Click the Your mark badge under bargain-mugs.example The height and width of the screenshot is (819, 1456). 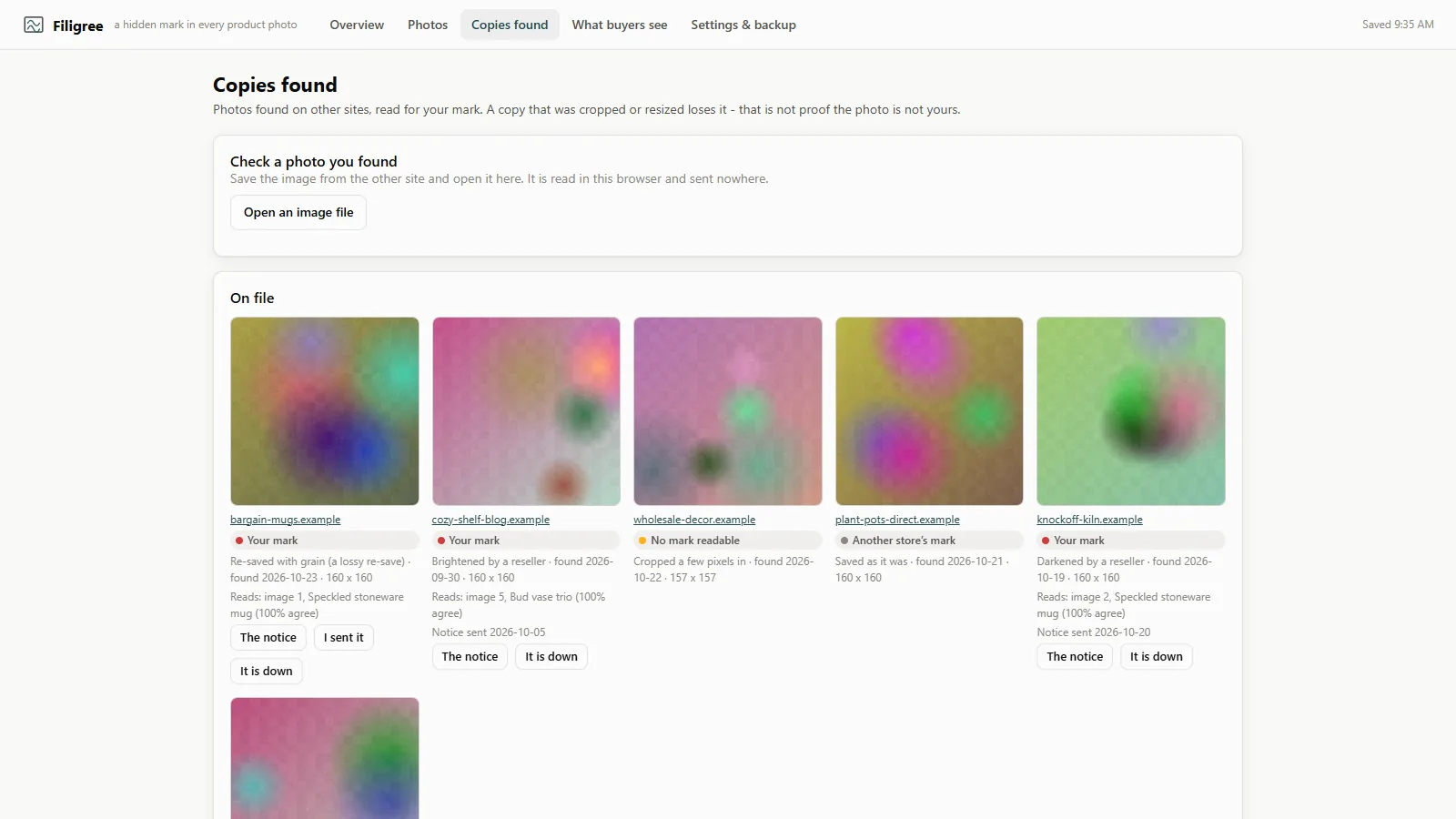pyautogui.click(x=325, y=541)
